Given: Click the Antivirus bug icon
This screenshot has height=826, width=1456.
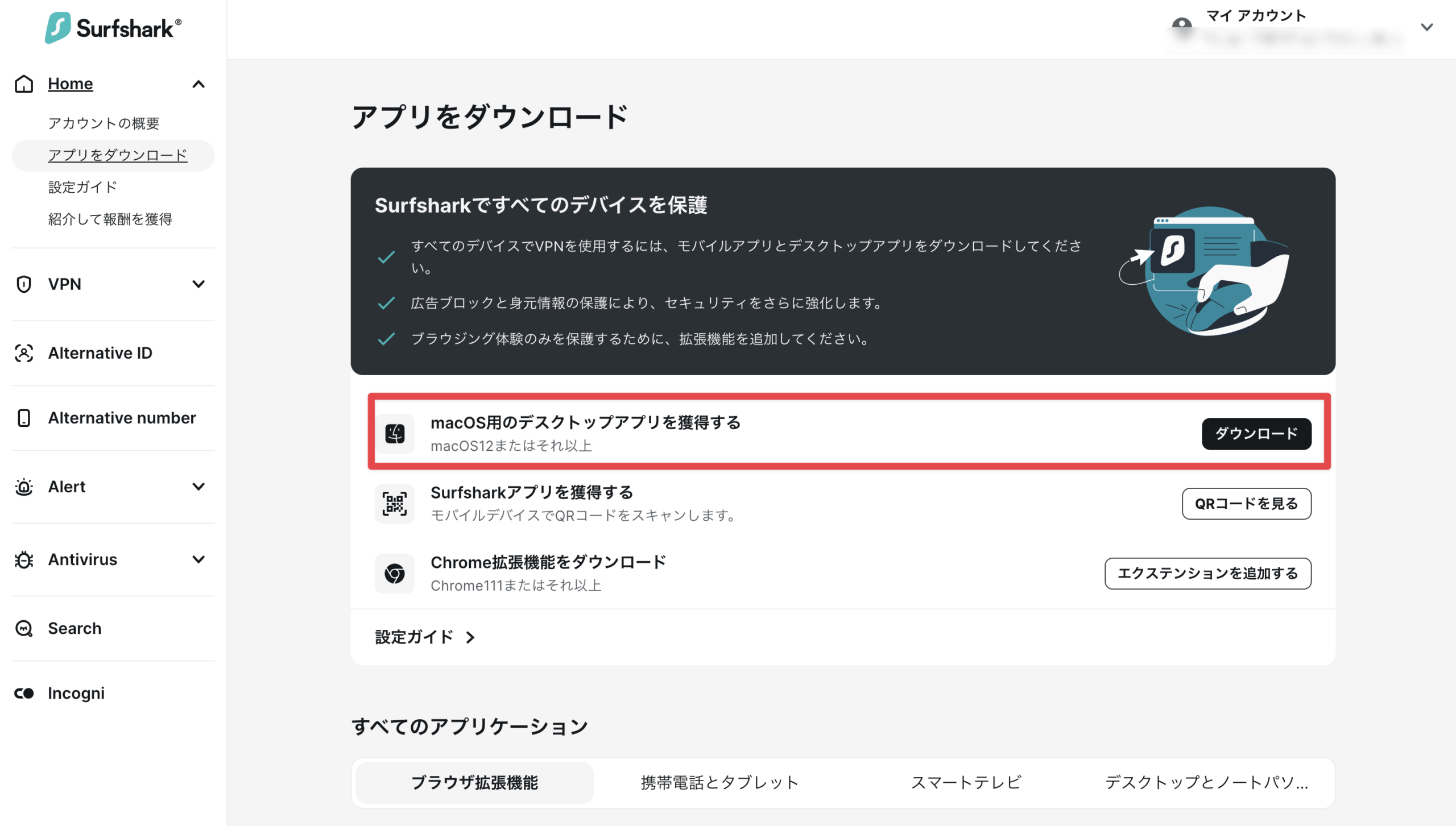Looking at the screenshot, I should point(24,560).
